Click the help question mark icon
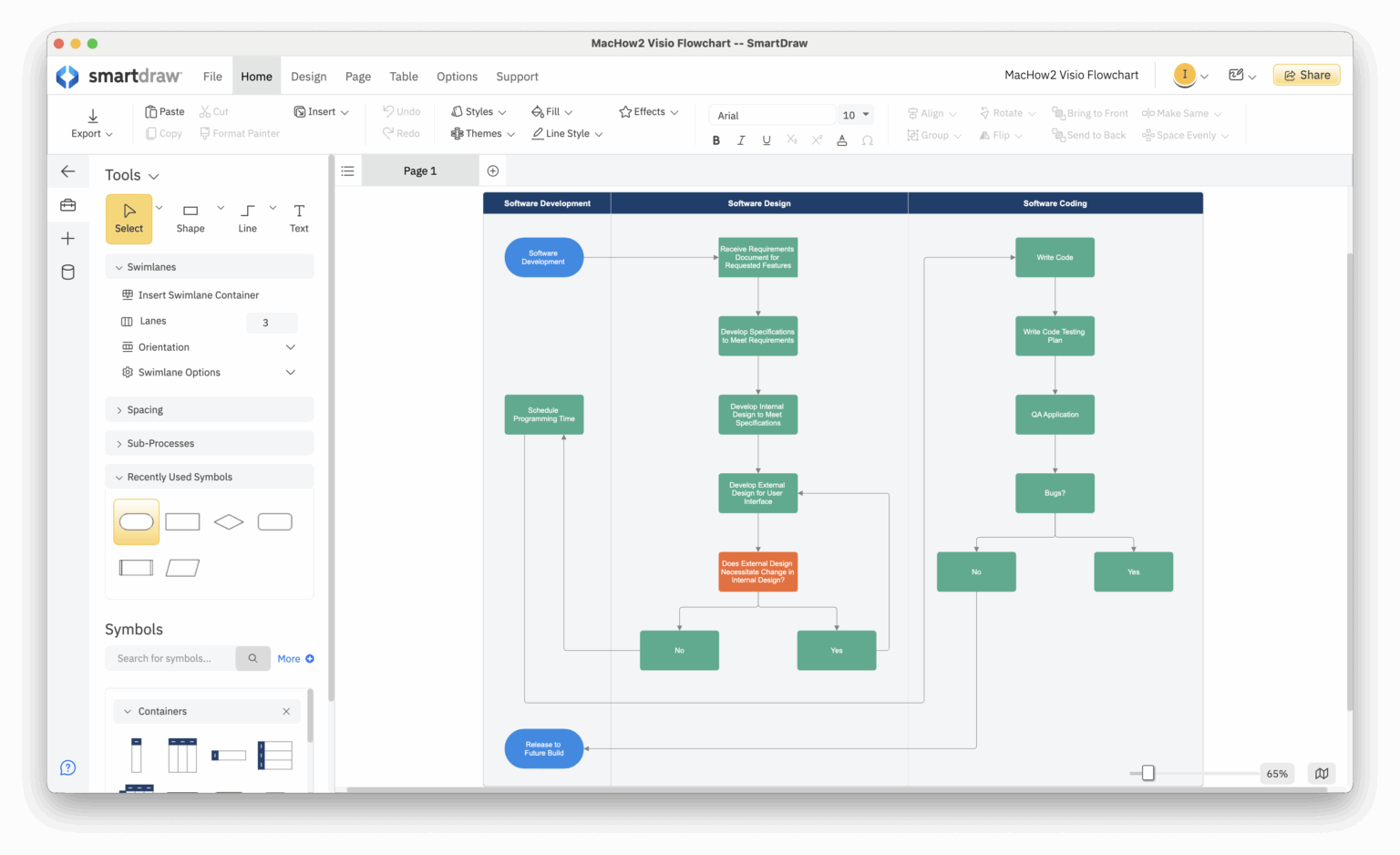The height and width of the screenshot is (855, 1400). 67,767
